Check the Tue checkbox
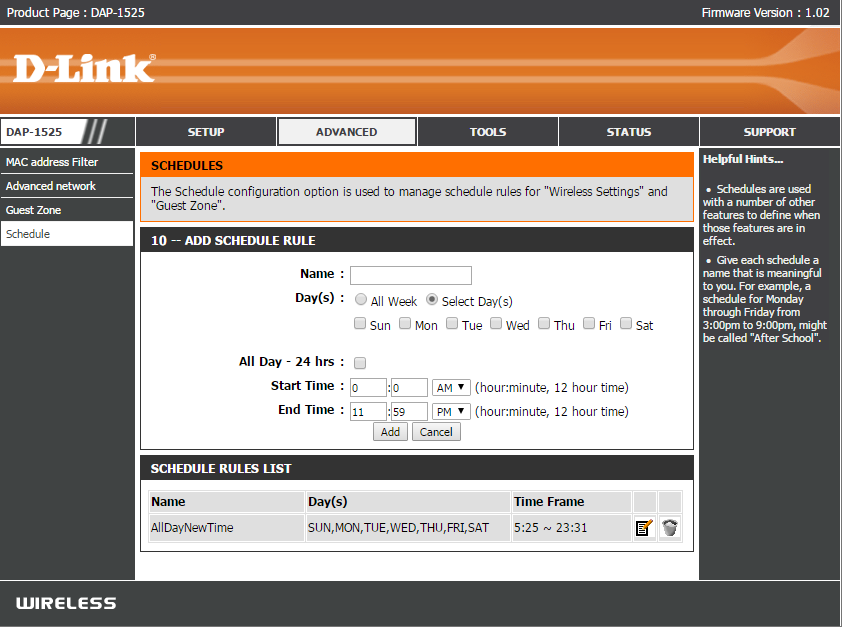 (x=452, y=323)
